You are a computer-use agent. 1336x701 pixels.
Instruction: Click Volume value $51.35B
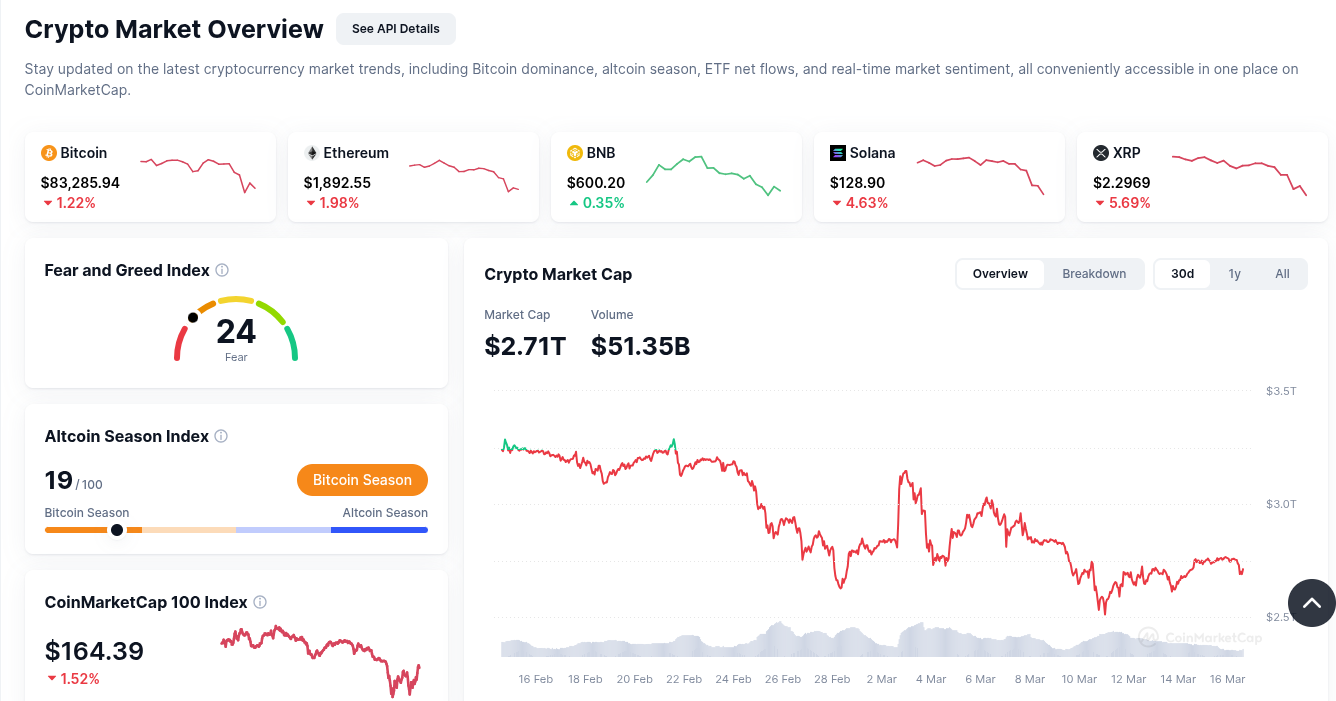click(x=640, y=346)
